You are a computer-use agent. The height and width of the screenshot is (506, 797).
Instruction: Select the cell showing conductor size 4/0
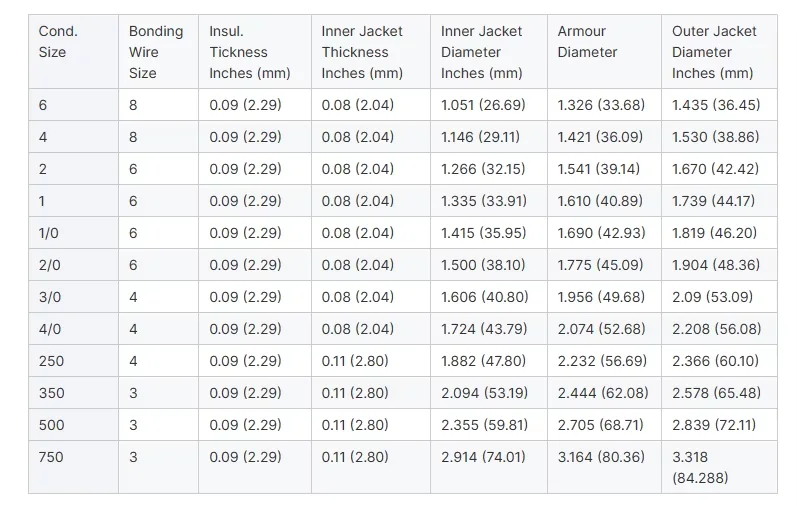click(x=50, y=329)
